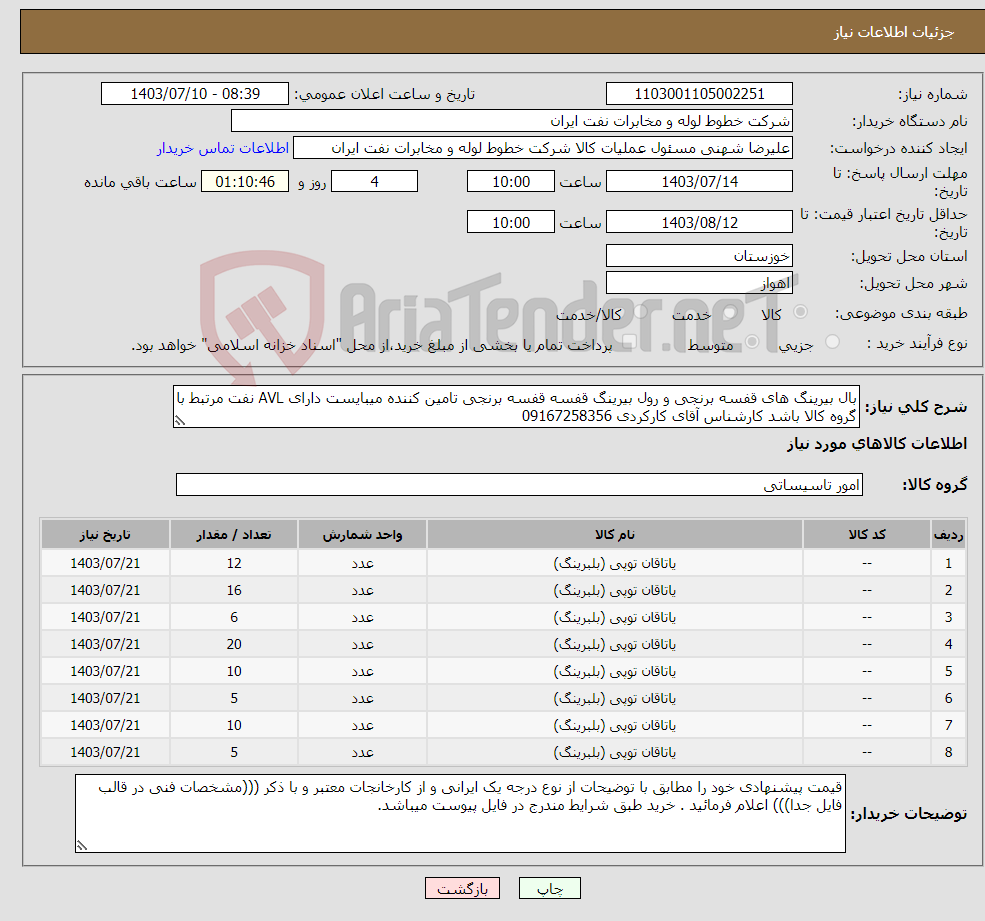Click the price validity time field 10:00

tap(511, 222)
